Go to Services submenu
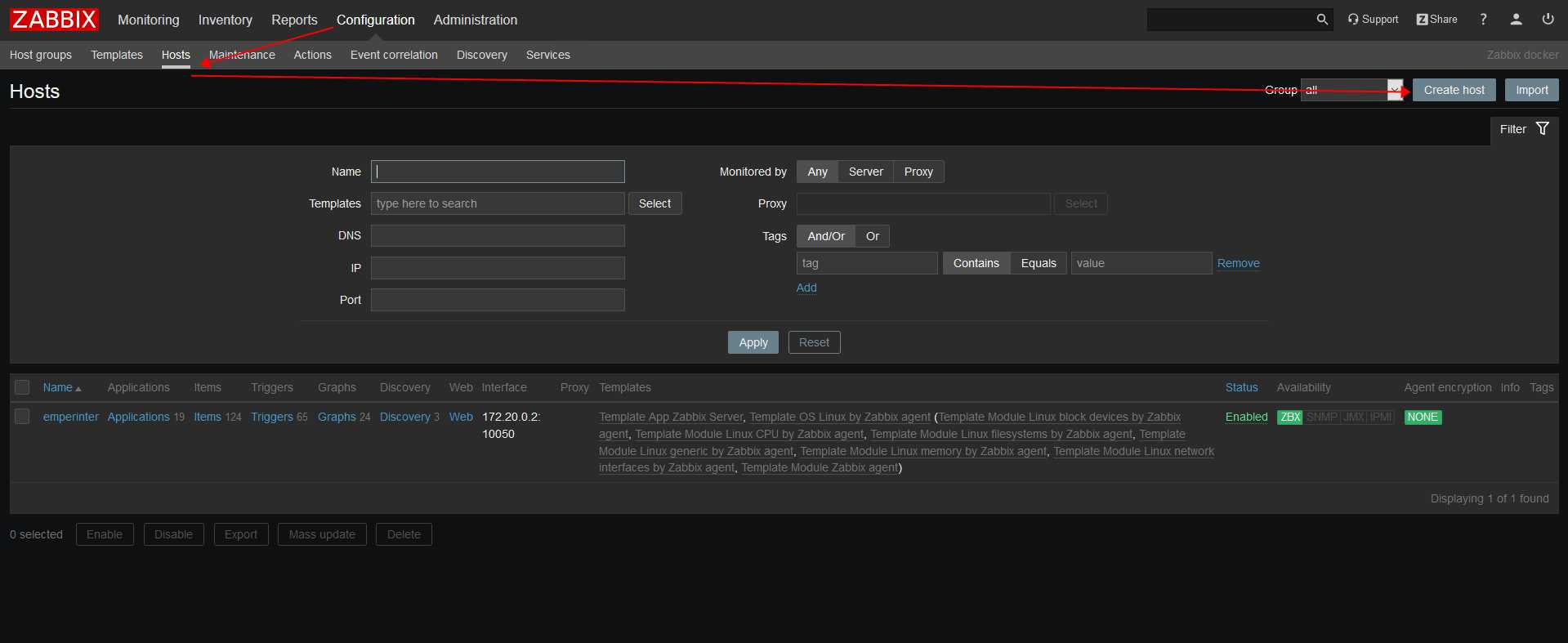1568x643 pixels. pyautogui.click(x=548, y=55)
